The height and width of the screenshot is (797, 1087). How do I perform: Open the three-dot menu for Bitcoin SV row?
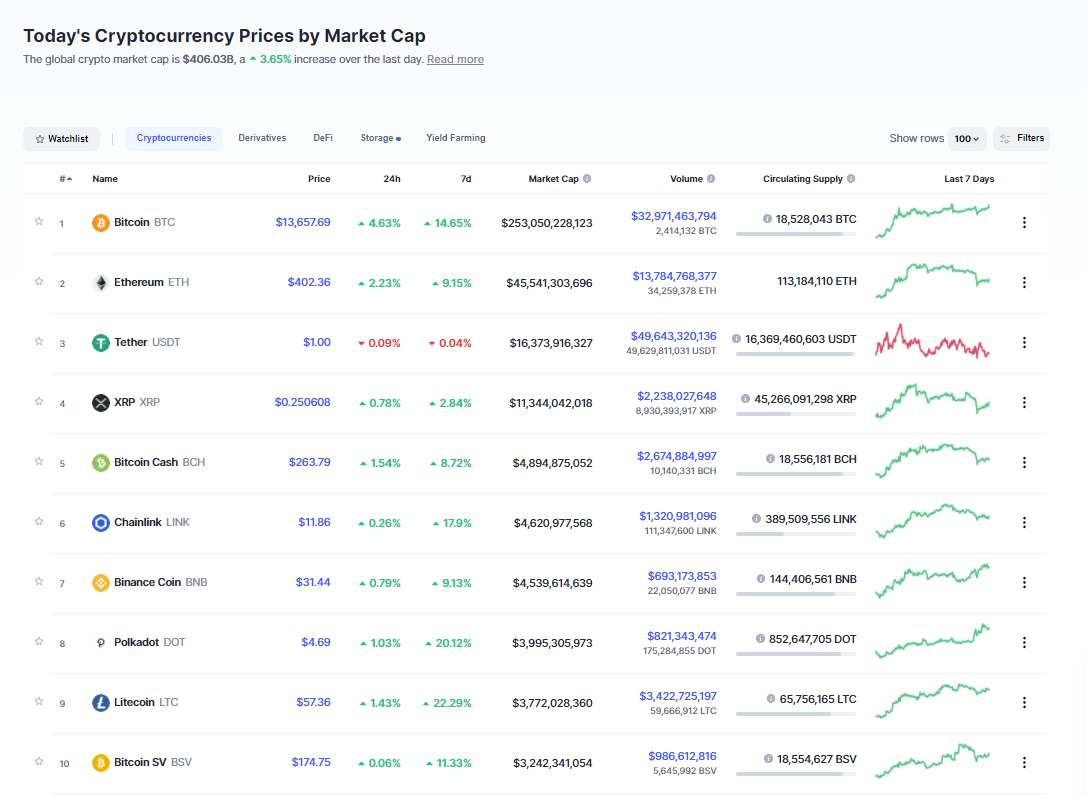point(1024,762)
